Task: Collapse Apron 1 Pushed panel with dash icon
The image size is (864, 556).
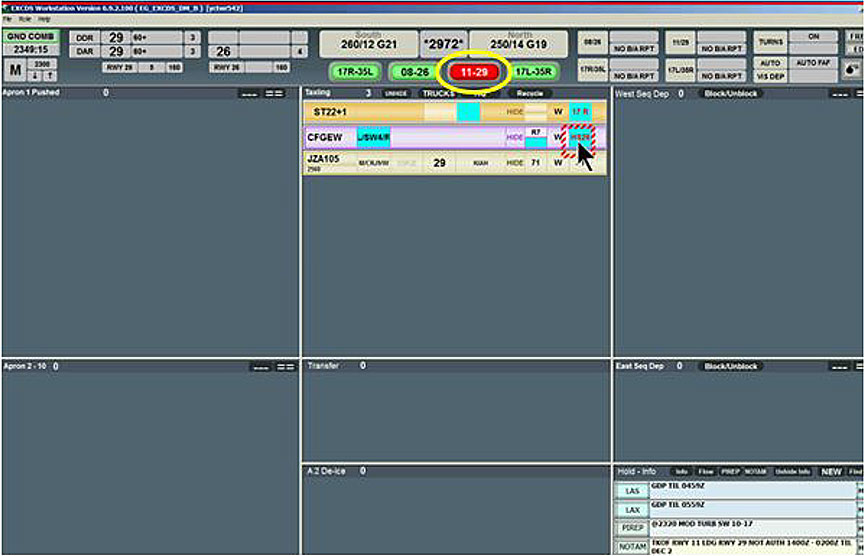Action: 249,93
